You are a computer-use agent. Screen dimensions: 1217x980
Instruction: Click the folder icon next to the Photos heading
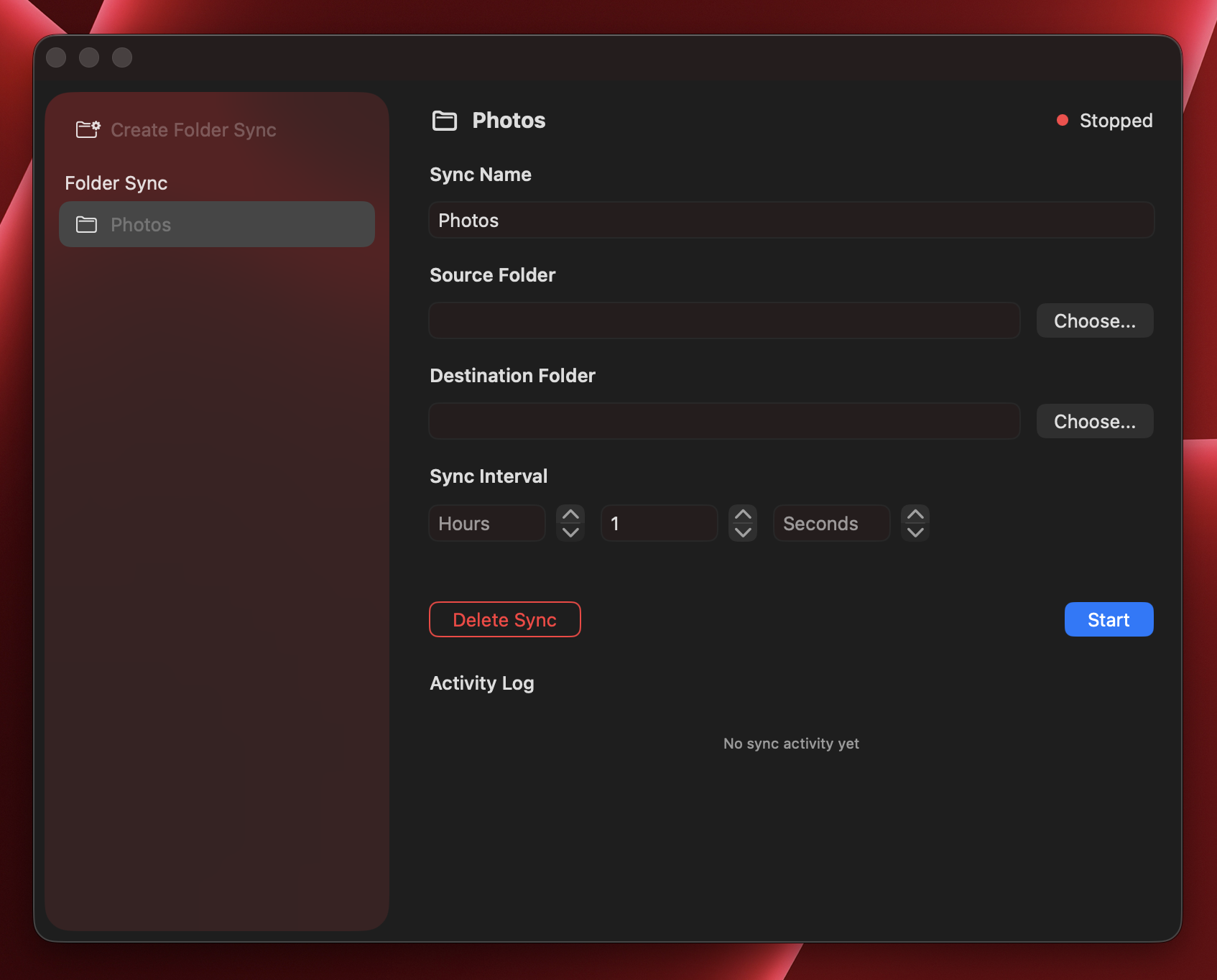[444, 121]
